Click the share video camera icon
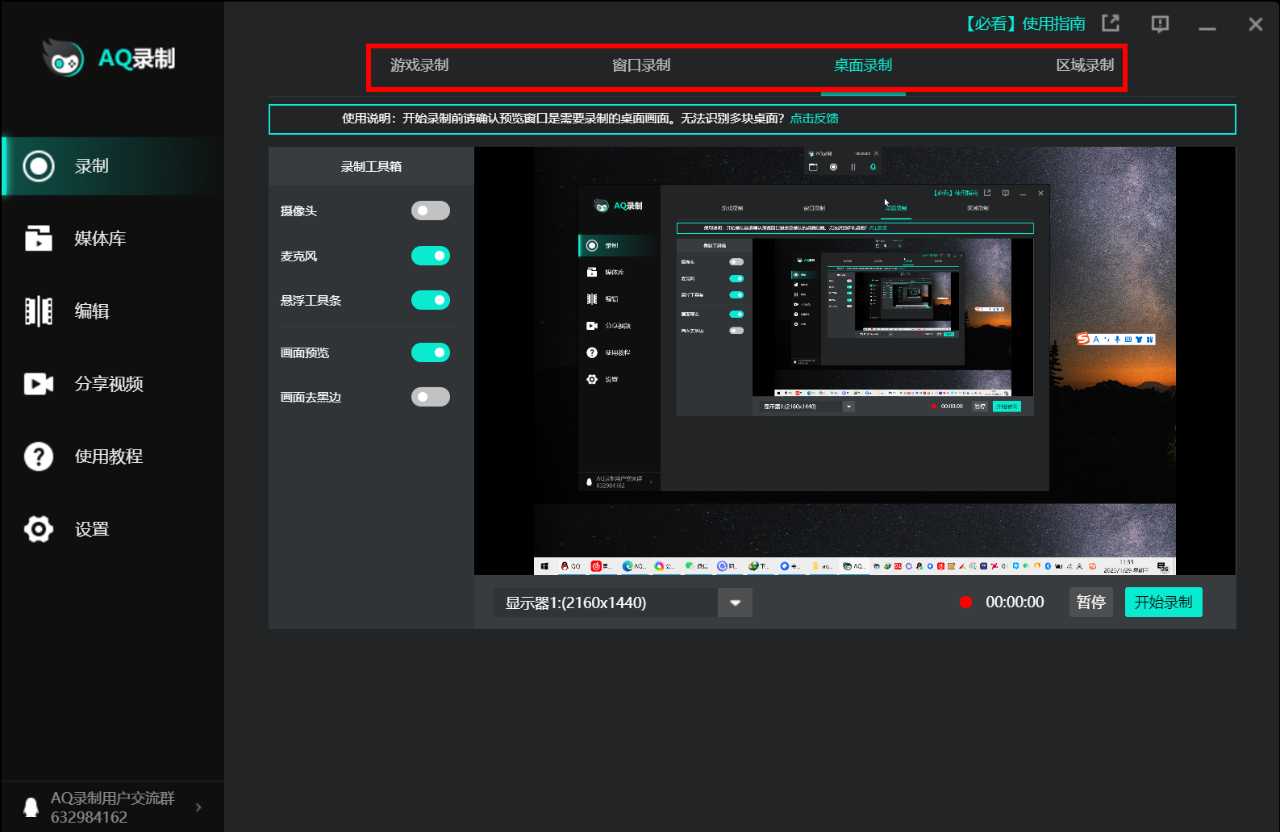Screen dimensions: 1280x832 39,384
